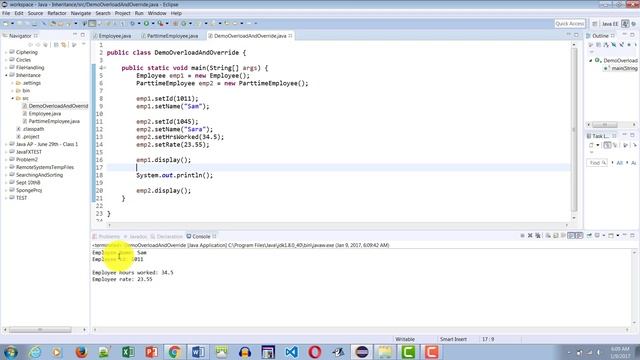Screen dimensions: 640x360
Task: Click the New file toolbar icon
Action: pos(6,24)
